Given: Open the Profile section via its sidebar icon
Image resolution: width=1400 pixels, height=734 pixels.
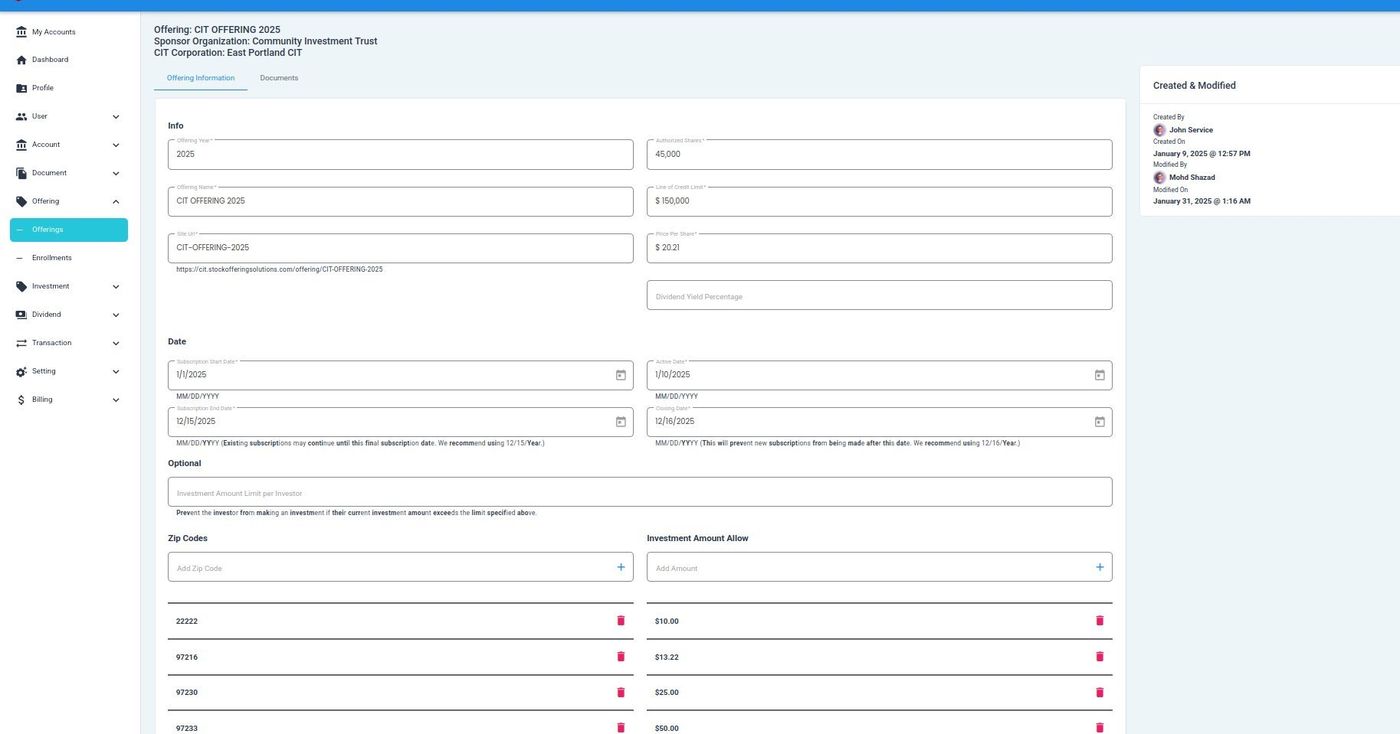Looking at the screenshot, I should click(20, 88).
